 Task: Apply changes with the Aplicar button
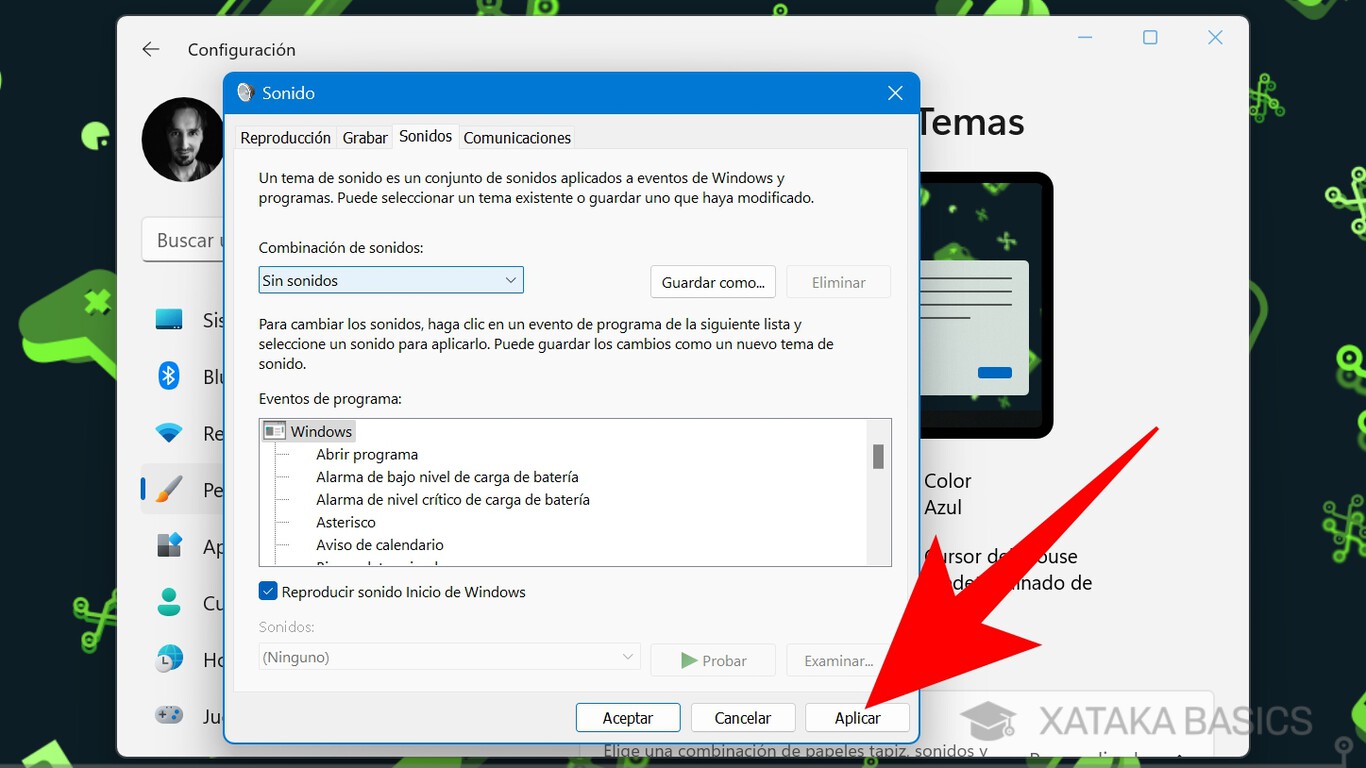click(x=857, y=717)
